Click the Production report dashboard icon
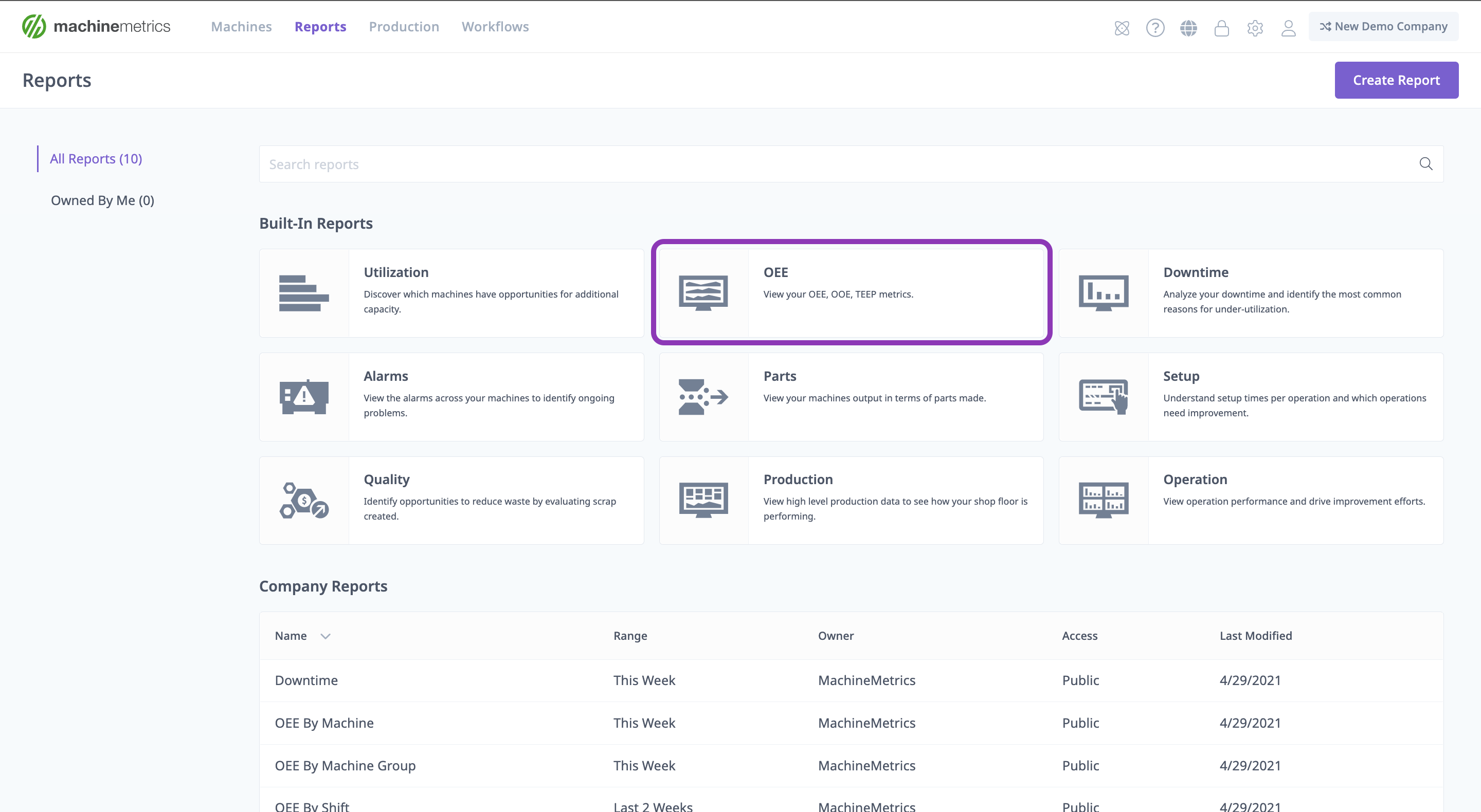Viewport: 1481px width, 812px height. click(703, 501)
